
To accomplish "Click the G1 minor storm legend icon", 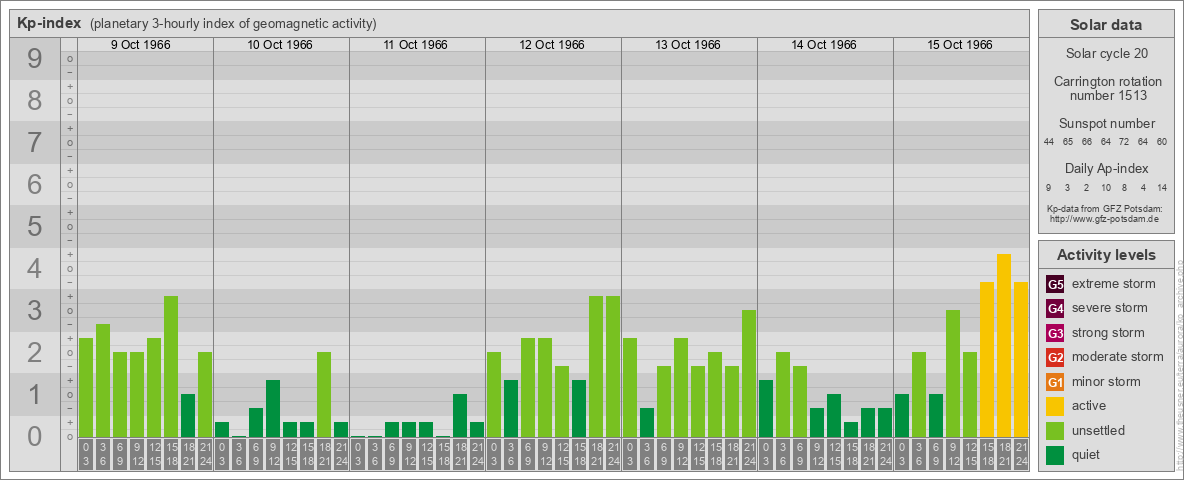I will 1055,382.
